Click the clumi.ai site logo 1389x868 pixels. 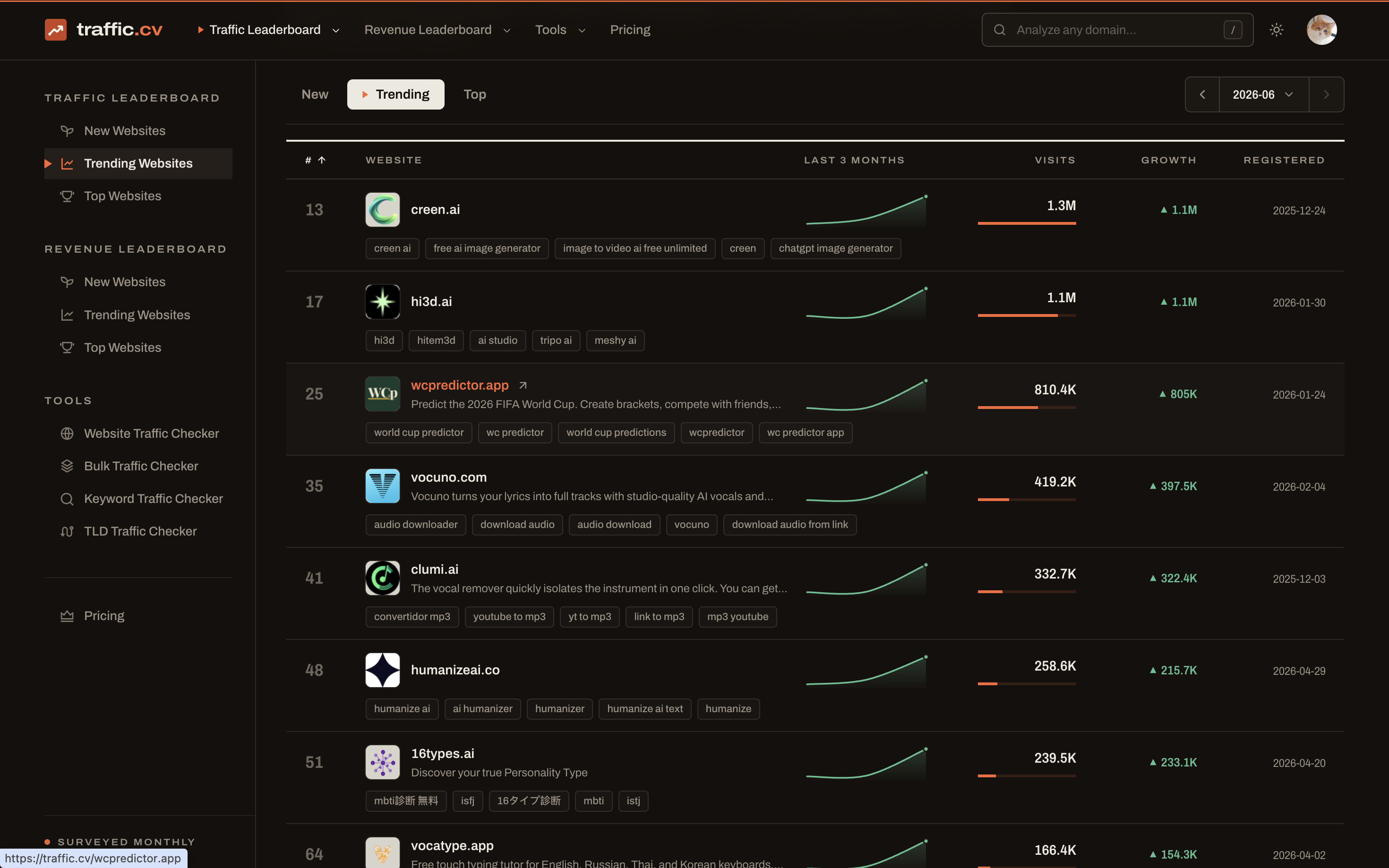tap(382, 578)
